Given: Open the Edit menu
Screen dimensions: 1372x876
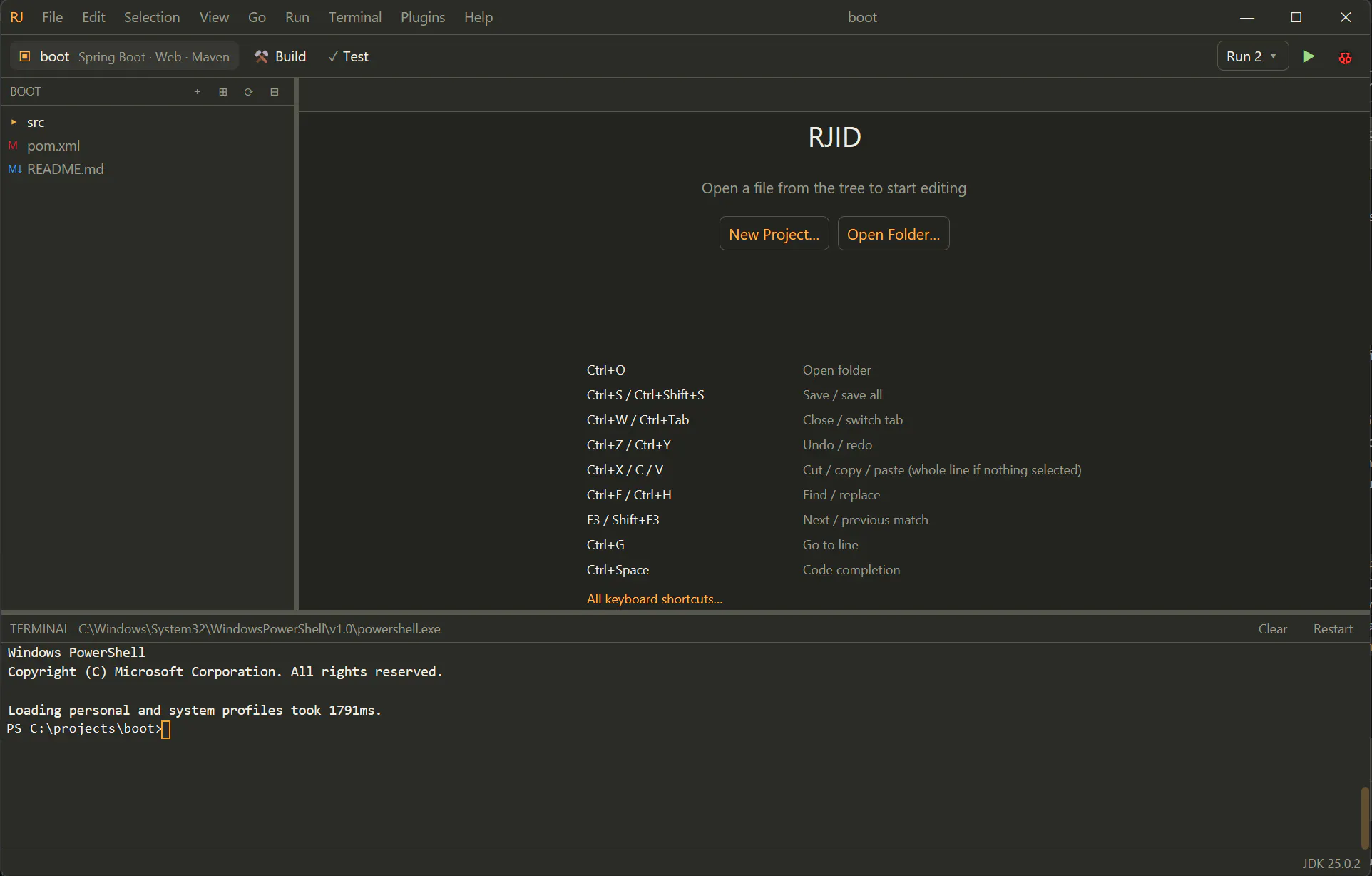Looking at the screenshot, I should (x=93, y=17).
